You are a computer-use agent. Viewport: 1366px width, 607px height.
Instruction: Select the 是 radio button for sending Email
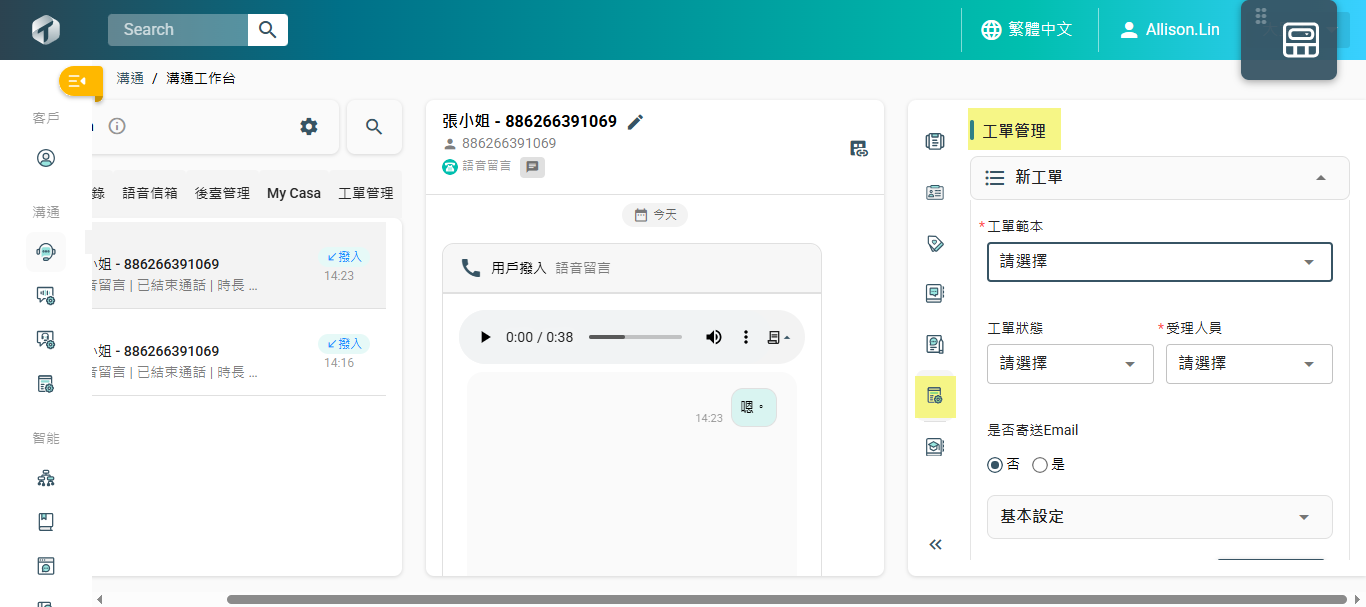coord(1040,465)
